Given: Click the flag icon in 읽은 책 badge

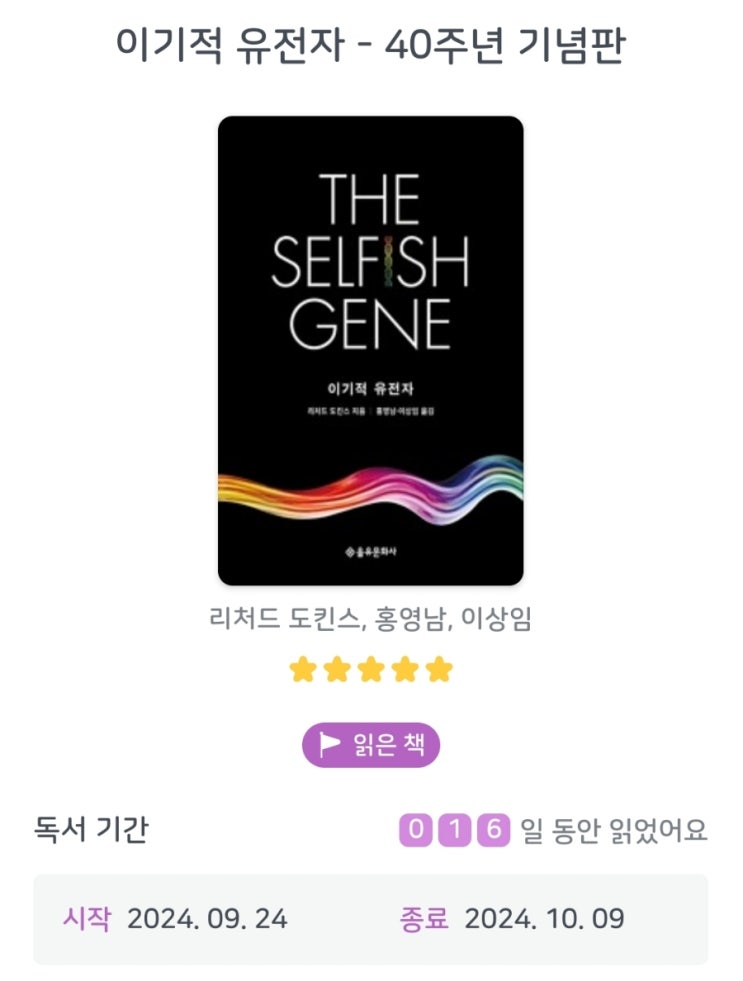Looking at the screenshot, I should [329, 745].
